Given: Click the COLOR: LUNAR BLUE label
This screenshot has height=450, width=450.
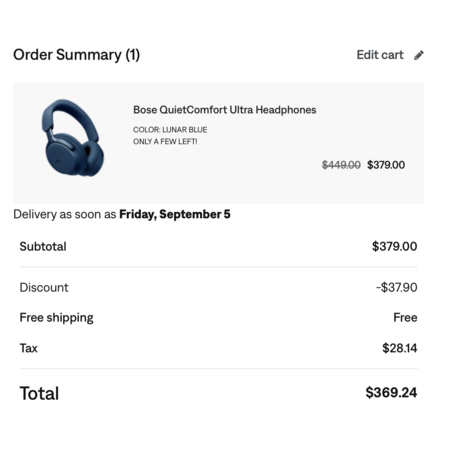Looking at the screenshot, I should [x=170, y=130].
